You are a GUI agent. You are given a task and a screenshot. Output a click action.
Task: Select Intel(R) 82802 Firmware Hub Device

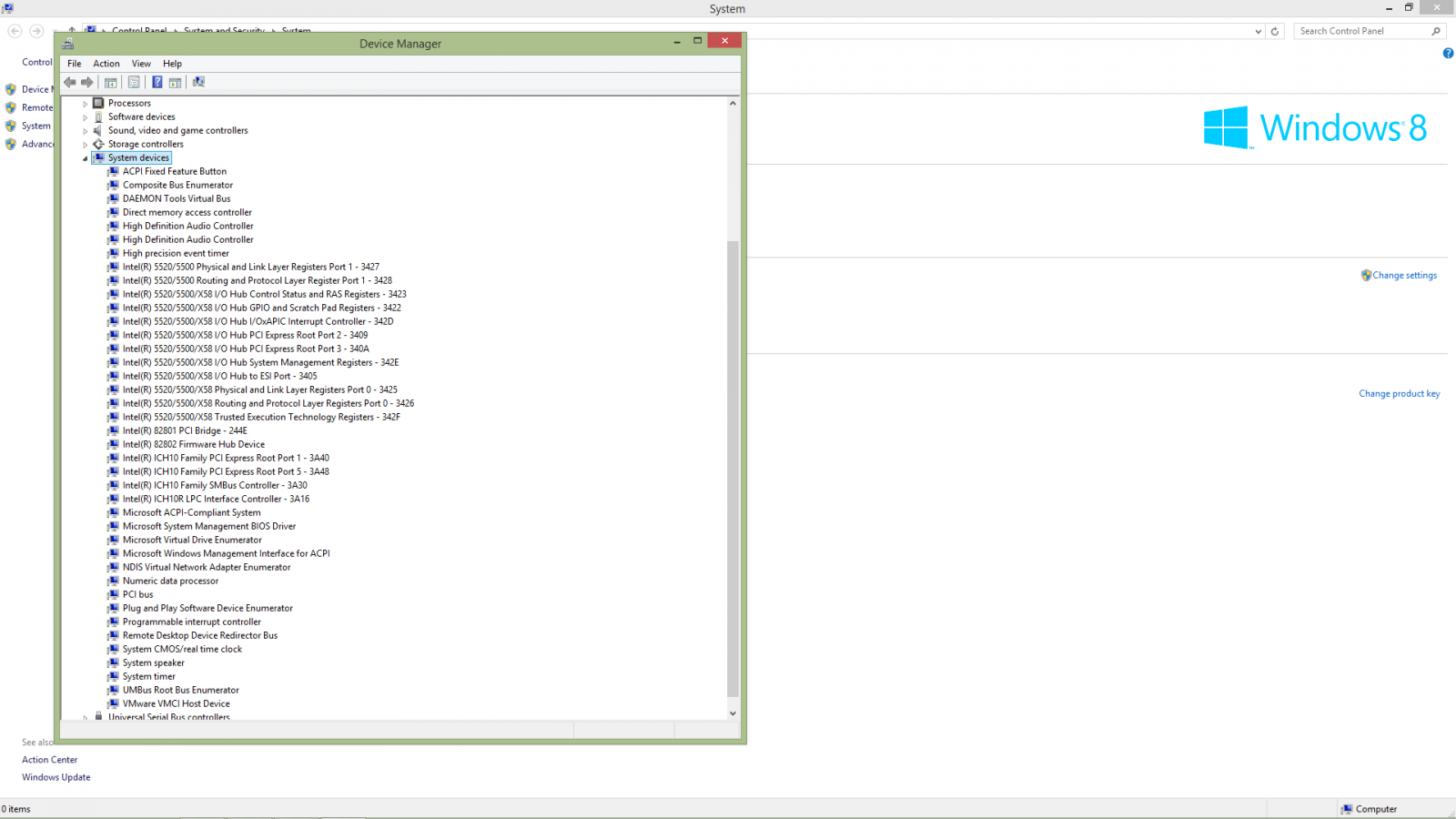(194, 444)
